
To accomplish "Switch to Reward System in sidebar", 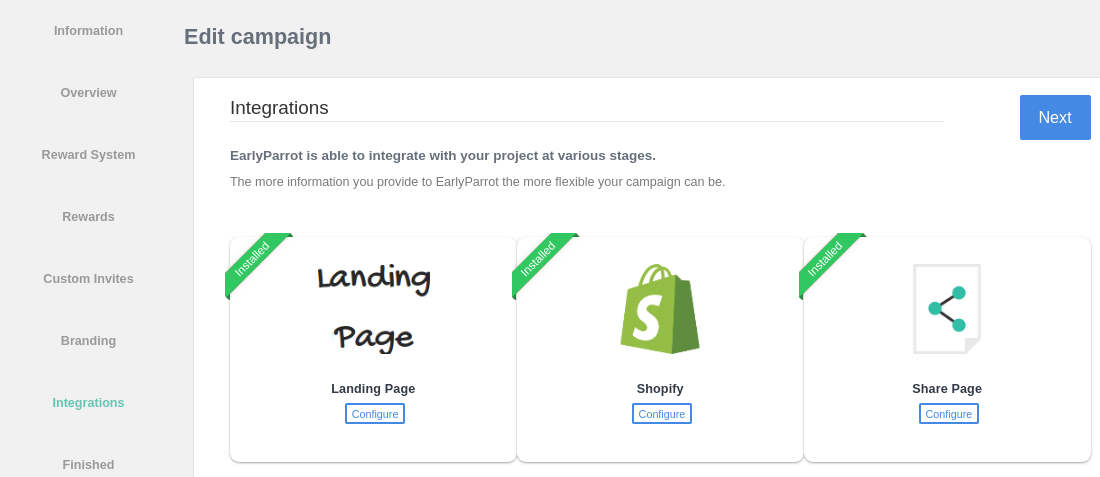I will [88, 155].
